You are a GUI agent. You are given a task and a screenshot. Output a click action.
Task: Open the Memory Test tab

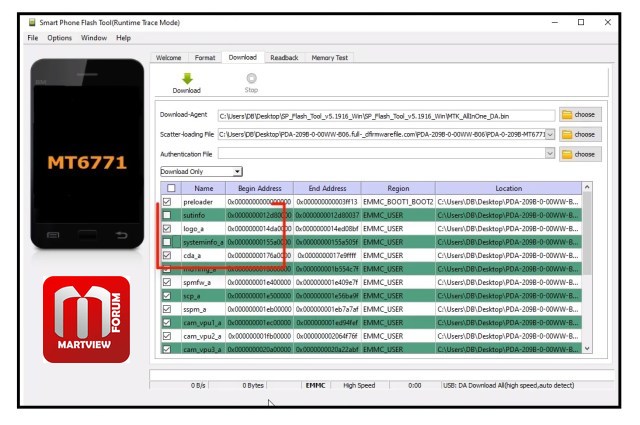tap(329, 58)
